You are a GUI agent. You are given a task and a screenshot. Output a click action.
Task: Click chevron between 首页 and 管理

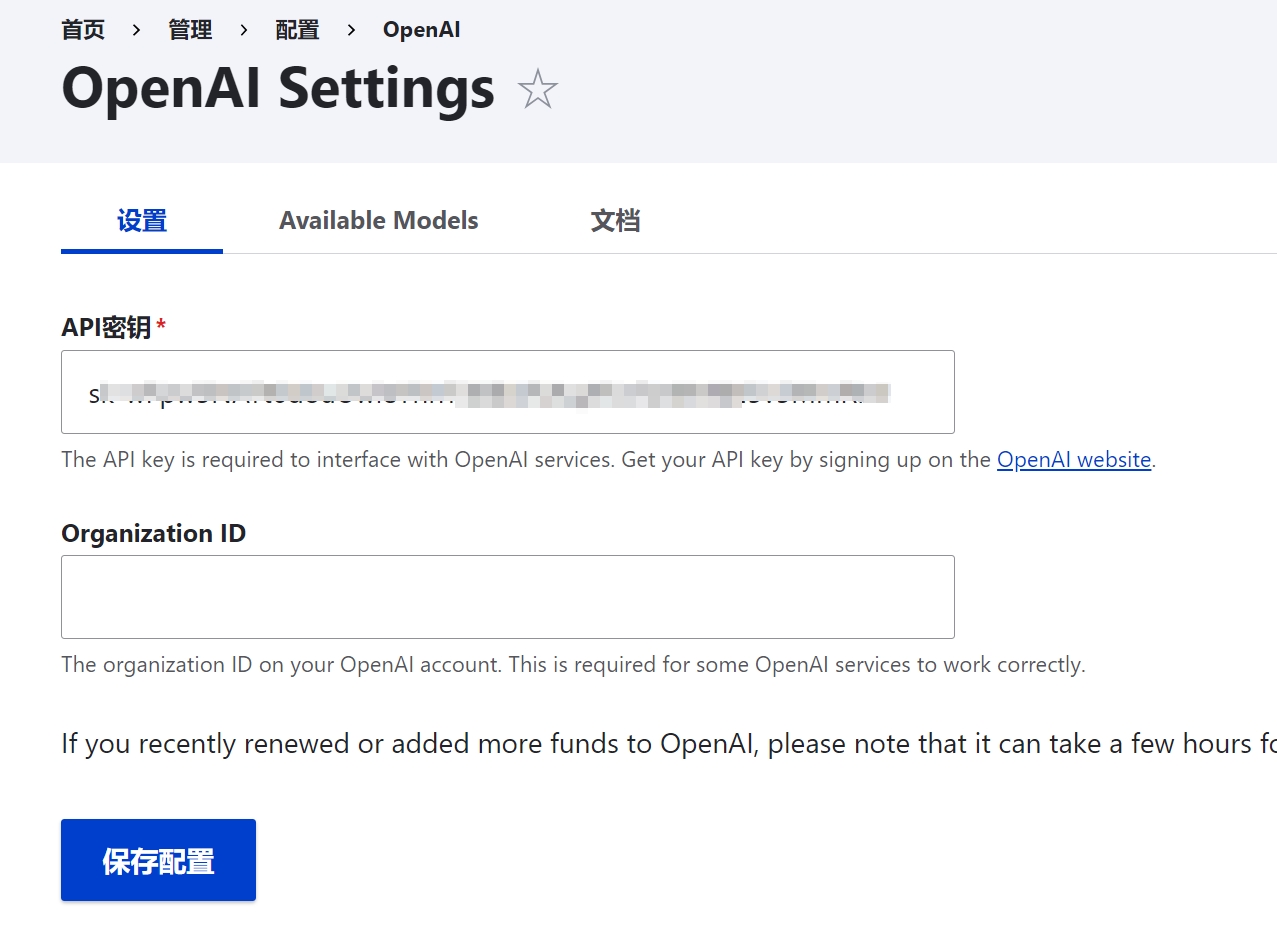click(137, 31)
